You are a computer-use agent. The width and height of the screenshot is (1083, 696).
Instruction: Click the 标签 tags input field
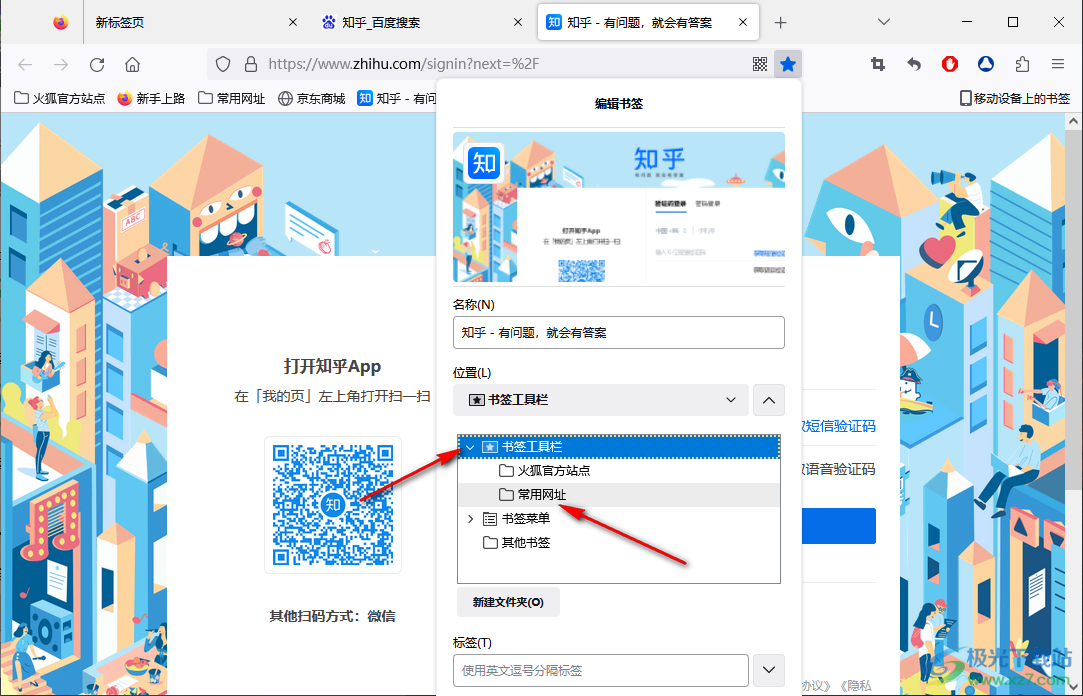(x=601, y=670)
